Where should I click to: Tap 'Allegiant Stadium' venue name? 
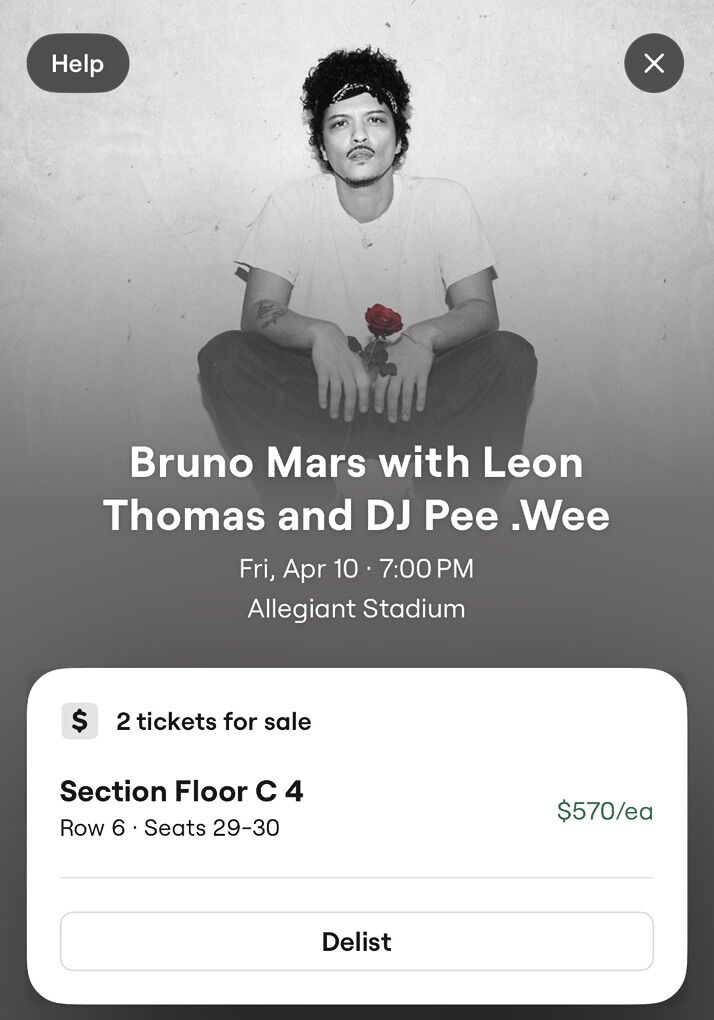point(356,608)
